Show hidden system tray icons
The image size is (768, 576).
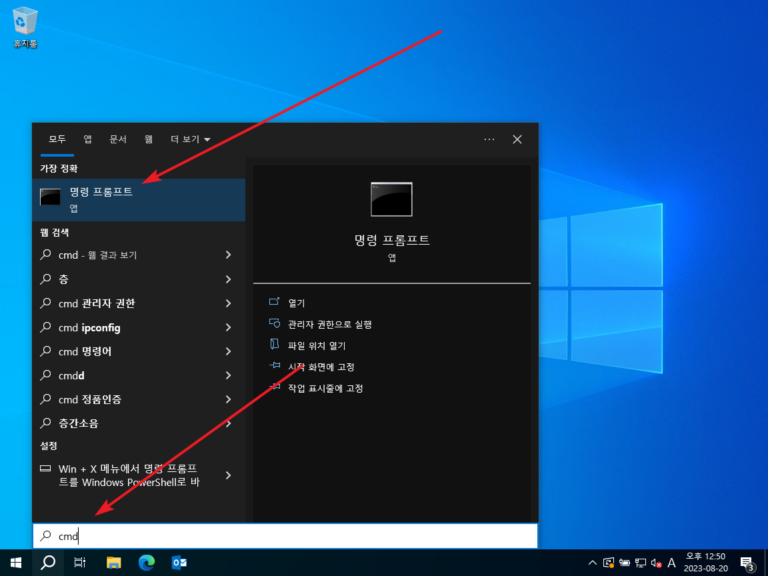[x=592, y=562]
